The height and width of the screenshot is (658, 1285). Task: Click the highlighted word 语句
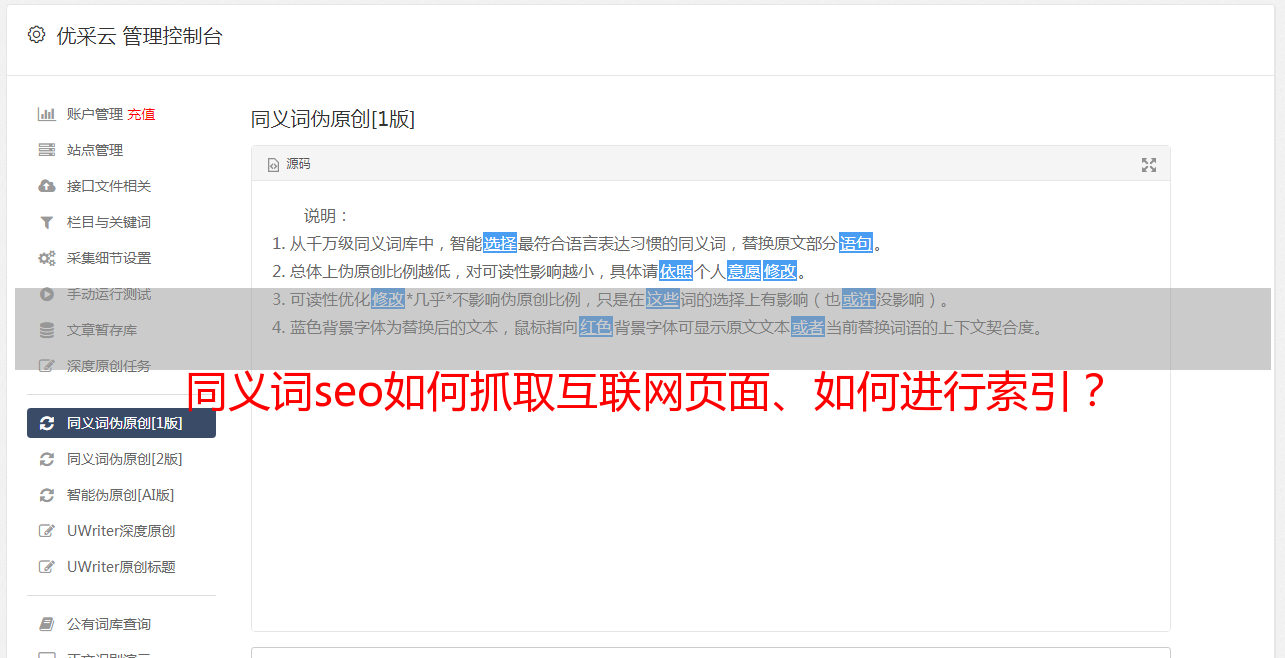point(856,243)
